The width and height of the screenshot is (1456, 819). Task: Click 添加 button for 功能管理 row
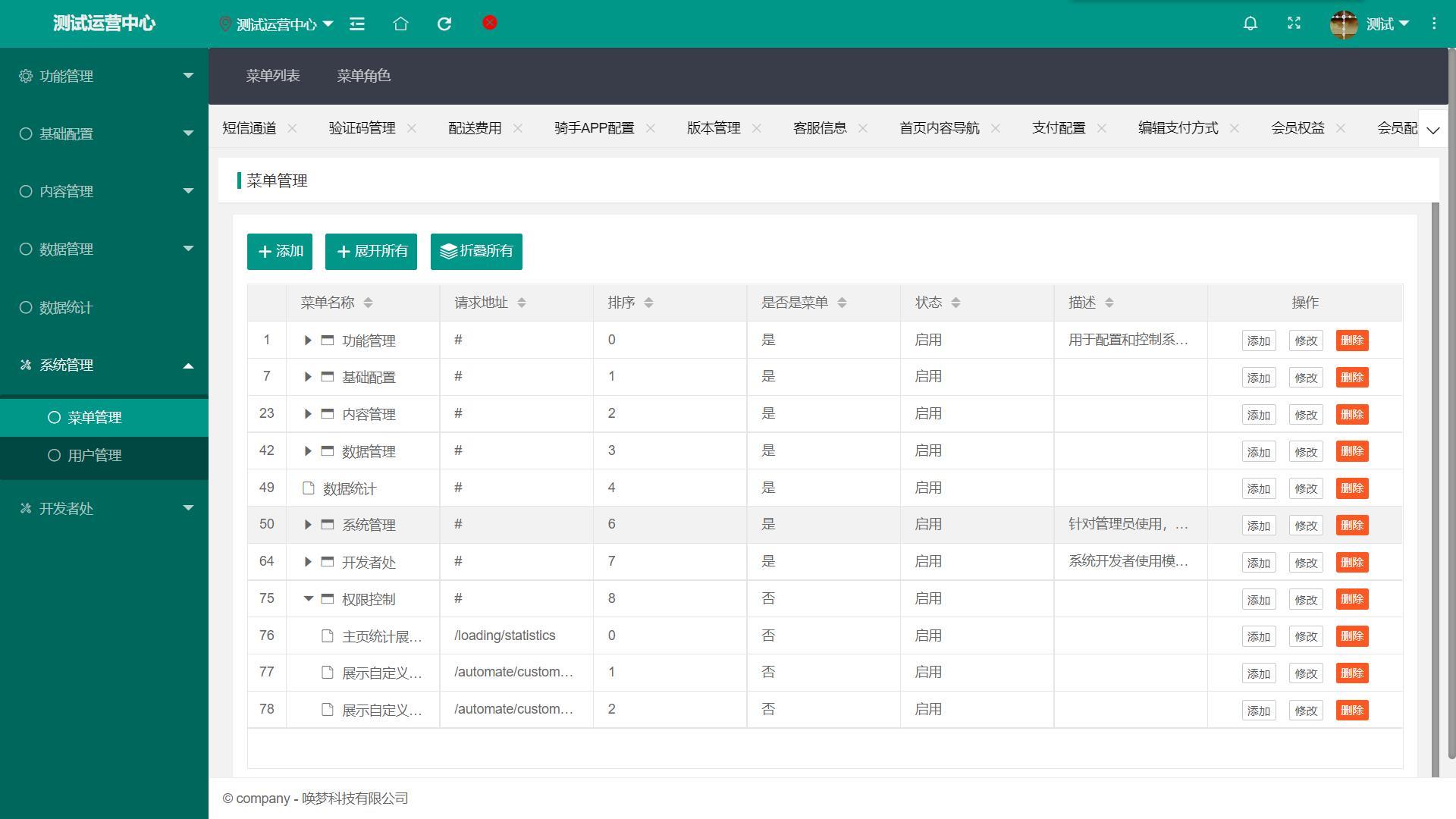tap(1257, 340)
